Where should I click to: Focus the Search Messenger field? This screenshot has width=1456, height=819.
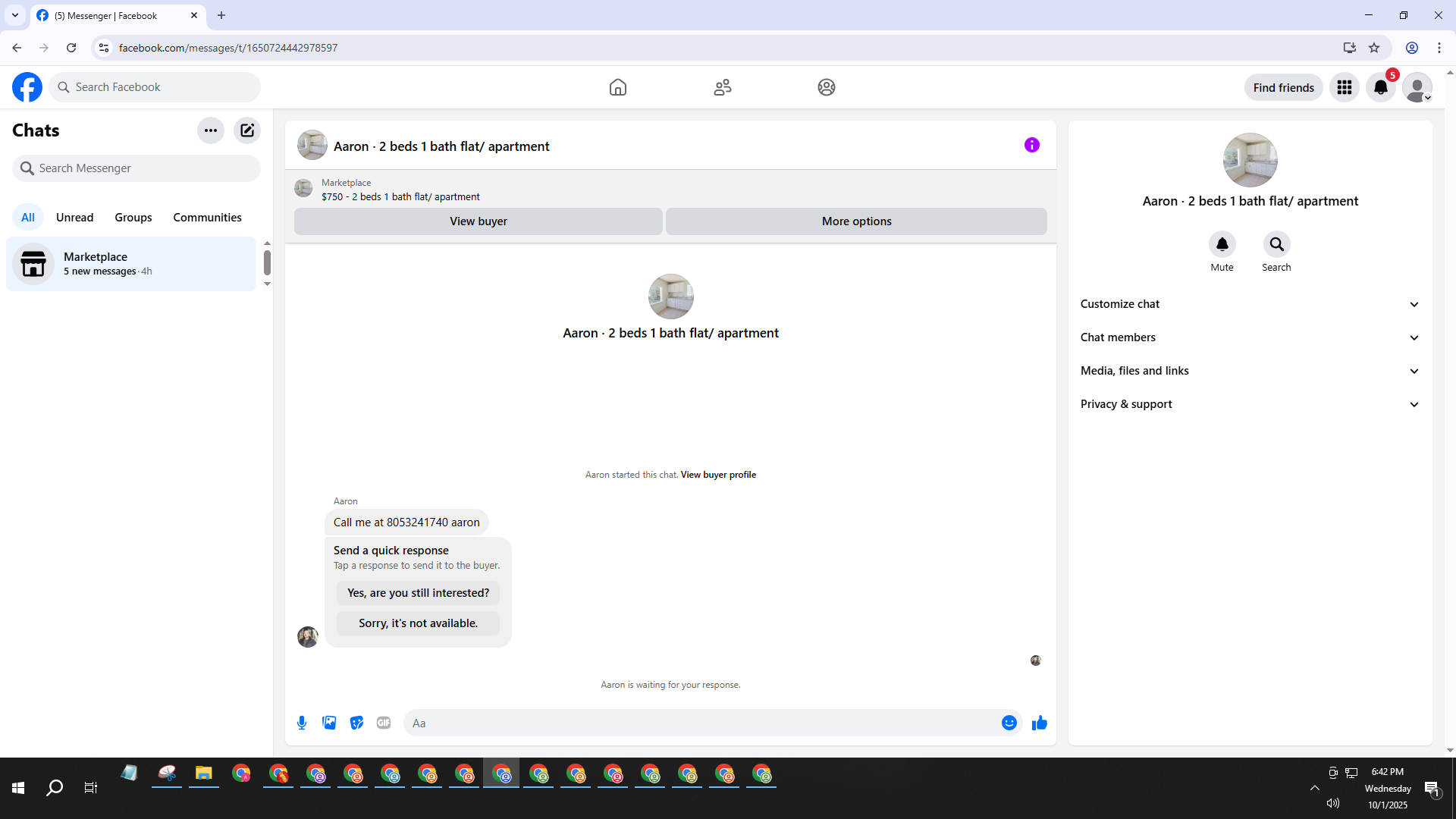[x=136, y=168]
